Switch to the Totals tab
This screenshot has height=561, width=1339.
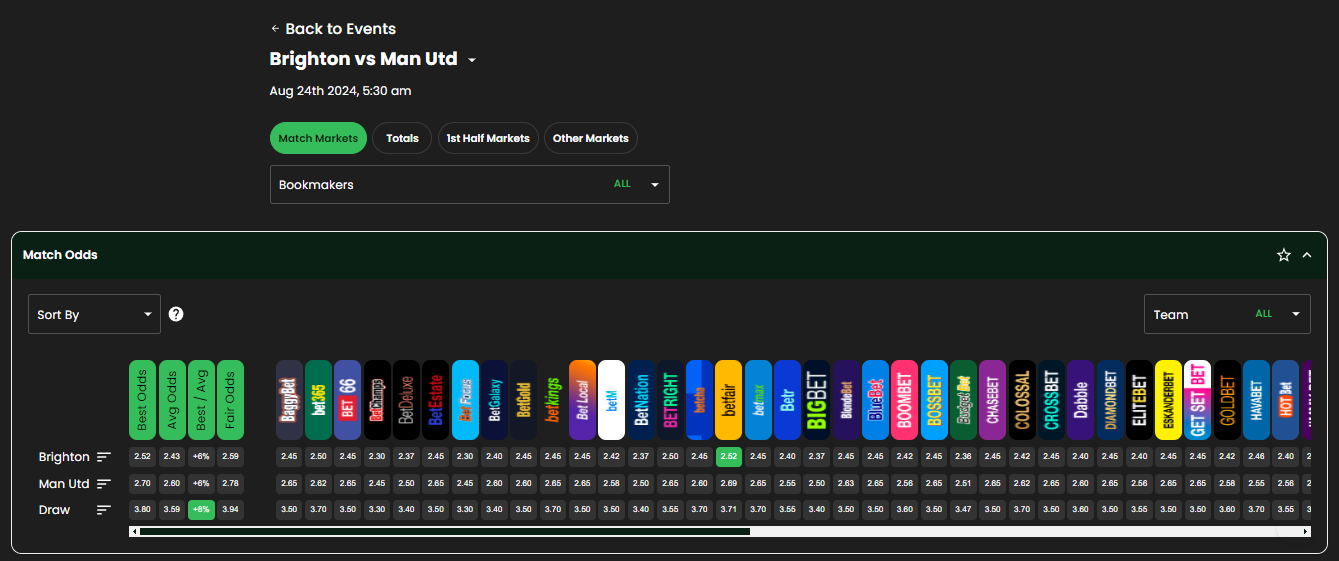click(402, 138)
